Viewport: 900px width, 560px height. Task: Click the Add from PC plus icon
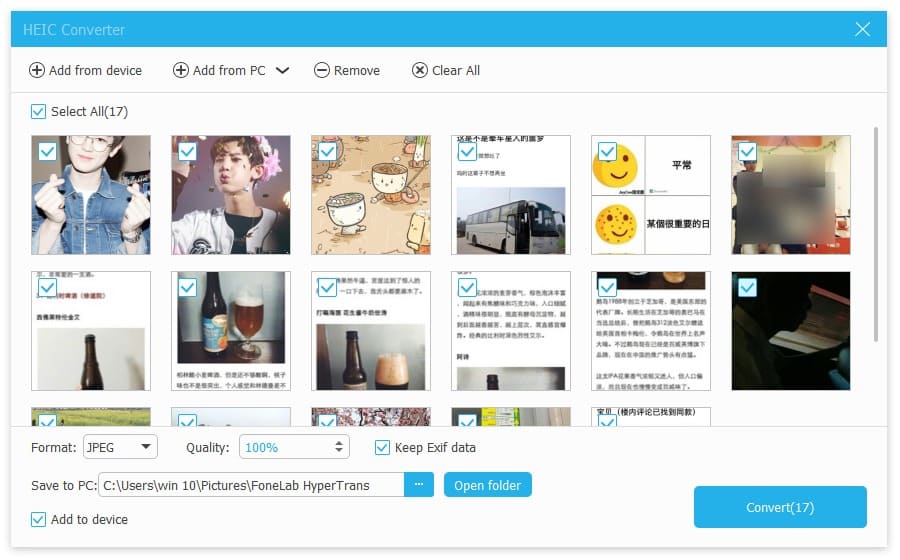[181, 71]
